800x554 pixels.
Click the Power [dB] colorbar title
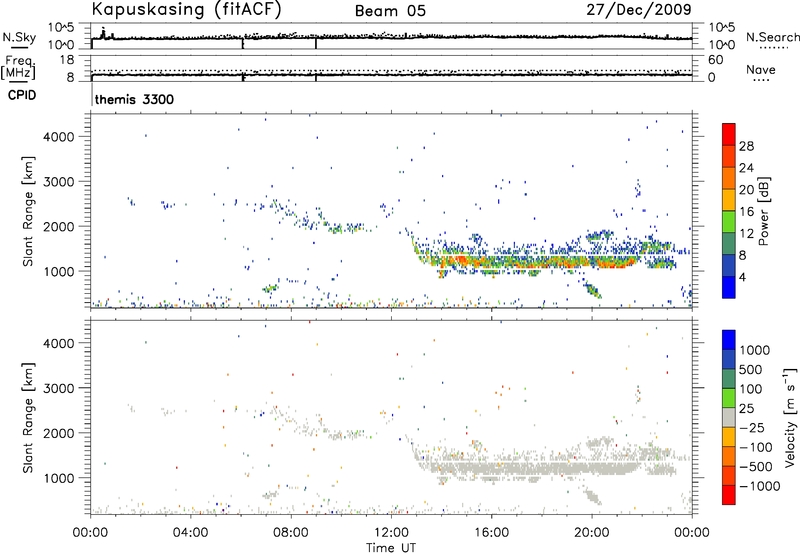pos(763,211)
